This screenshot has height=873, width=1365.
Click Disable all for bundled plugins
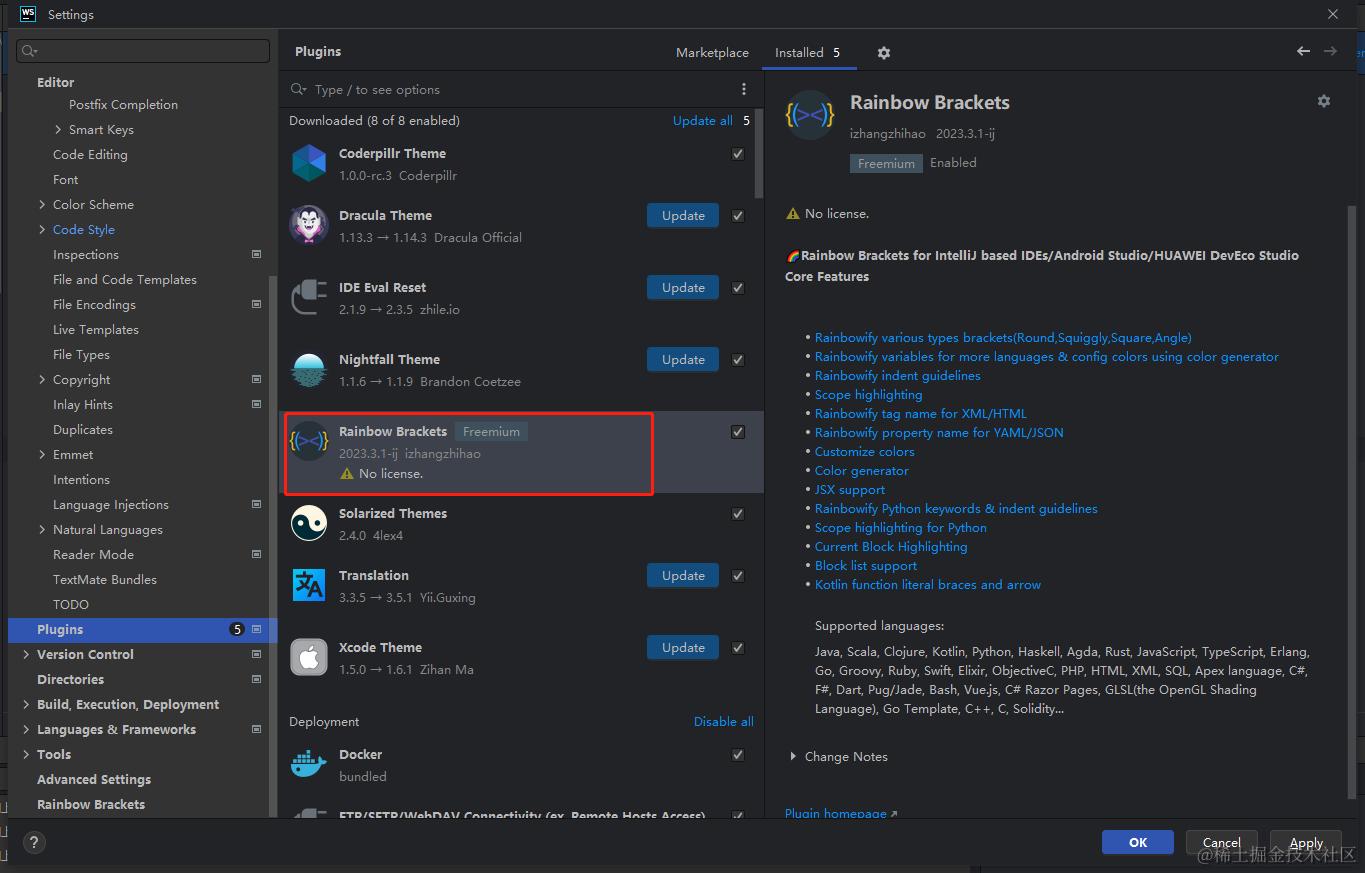724,721
